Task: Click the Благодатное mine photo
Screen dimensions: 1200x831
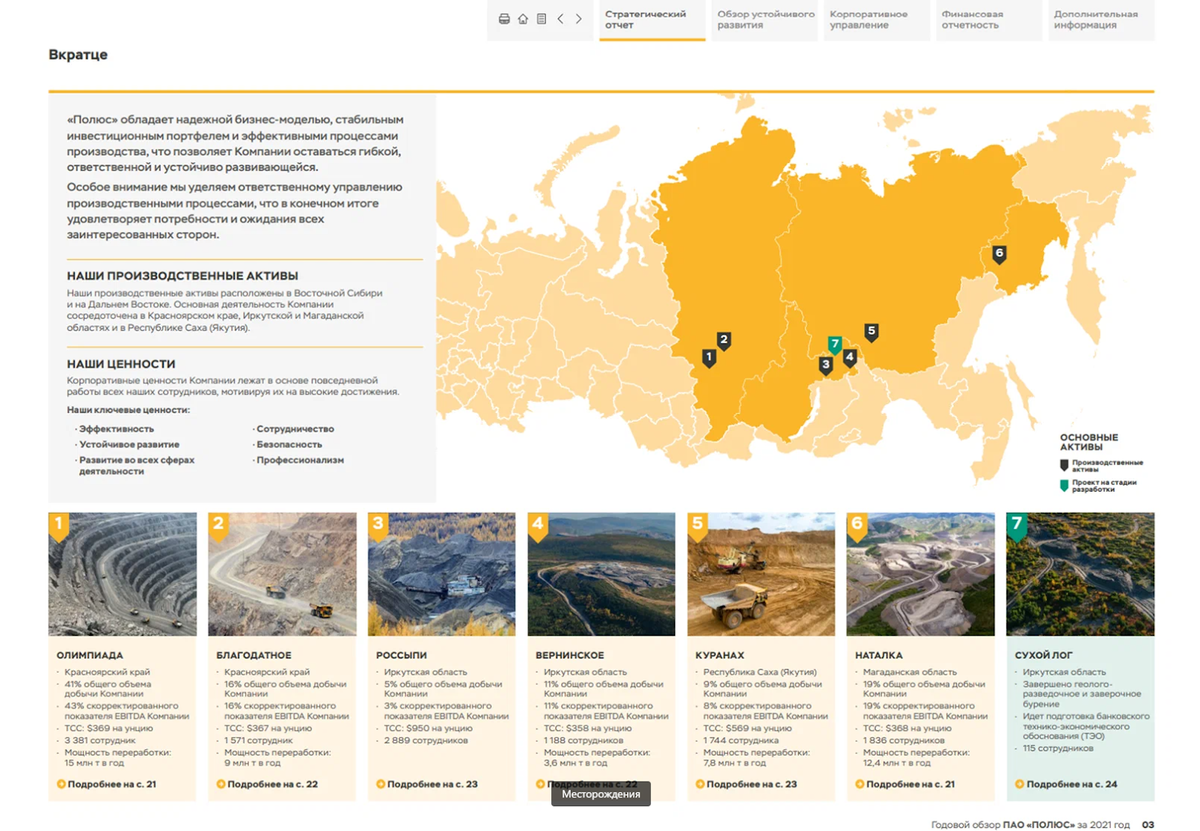Action: click(x=282, y=574)
